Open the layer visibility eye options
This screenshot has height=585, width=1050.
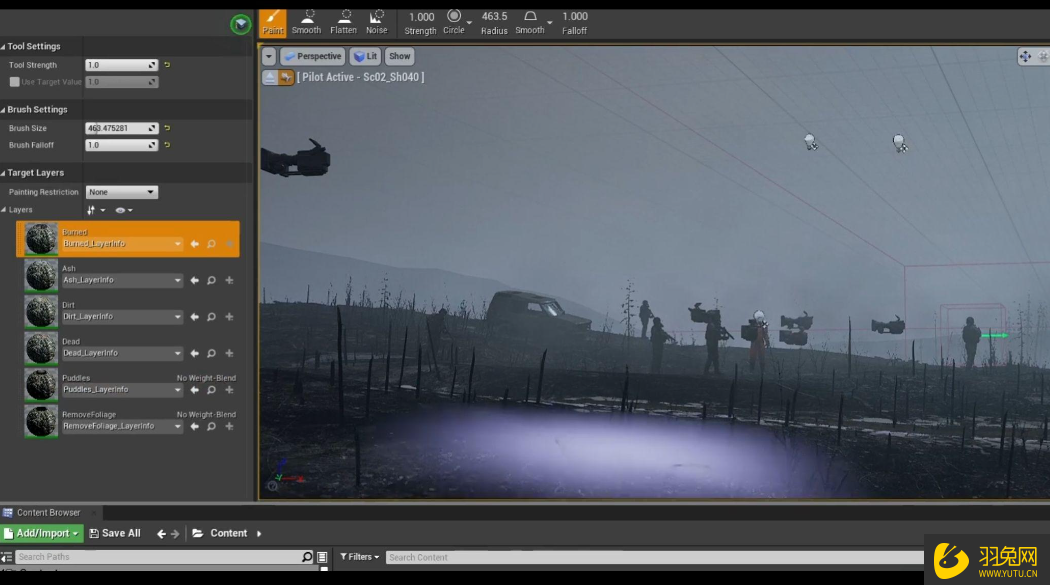click(x=123, y=210)
